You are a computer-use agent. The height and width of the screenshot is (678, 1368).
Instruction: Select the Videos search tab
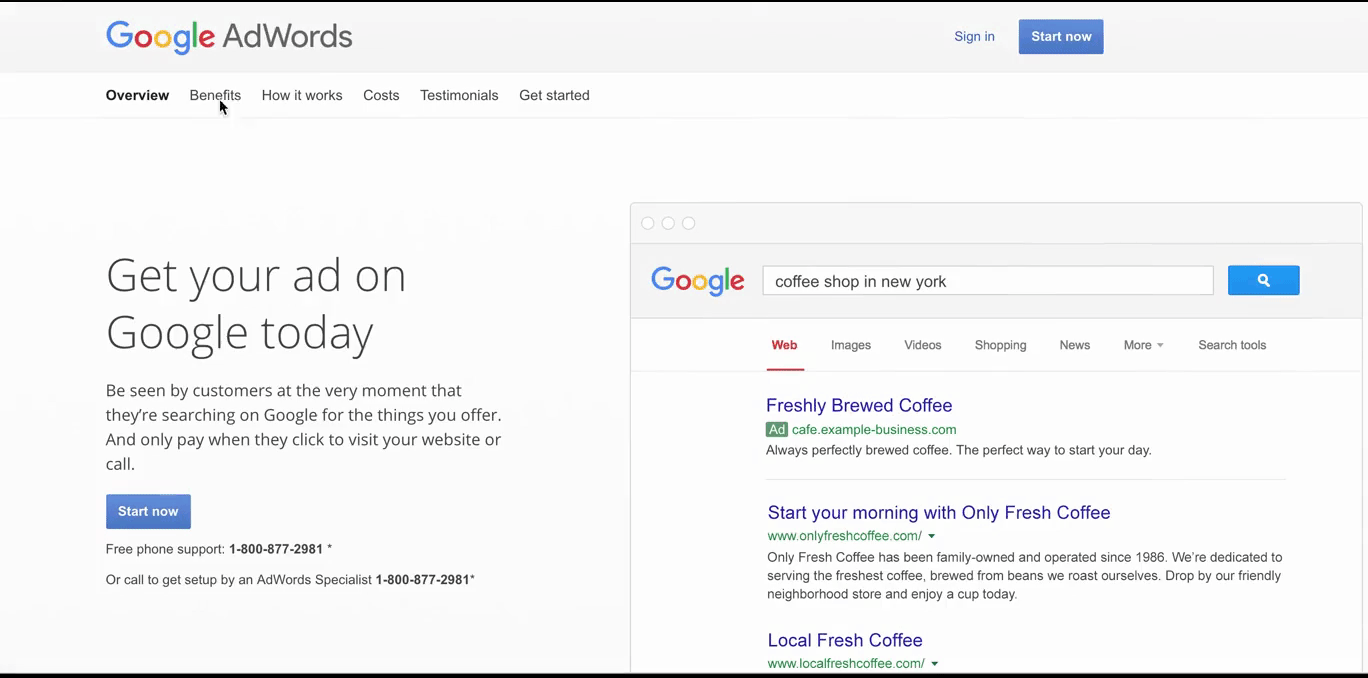tap(923, 345)
